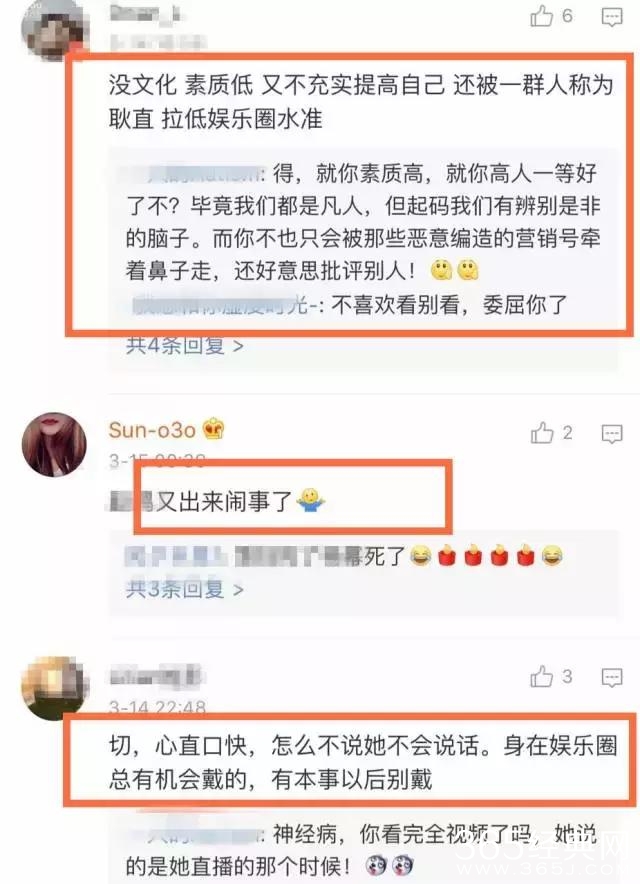Expand 共3条回复 replies thread
The height and width of the screenshot is (884, 640).
point(184,589)
